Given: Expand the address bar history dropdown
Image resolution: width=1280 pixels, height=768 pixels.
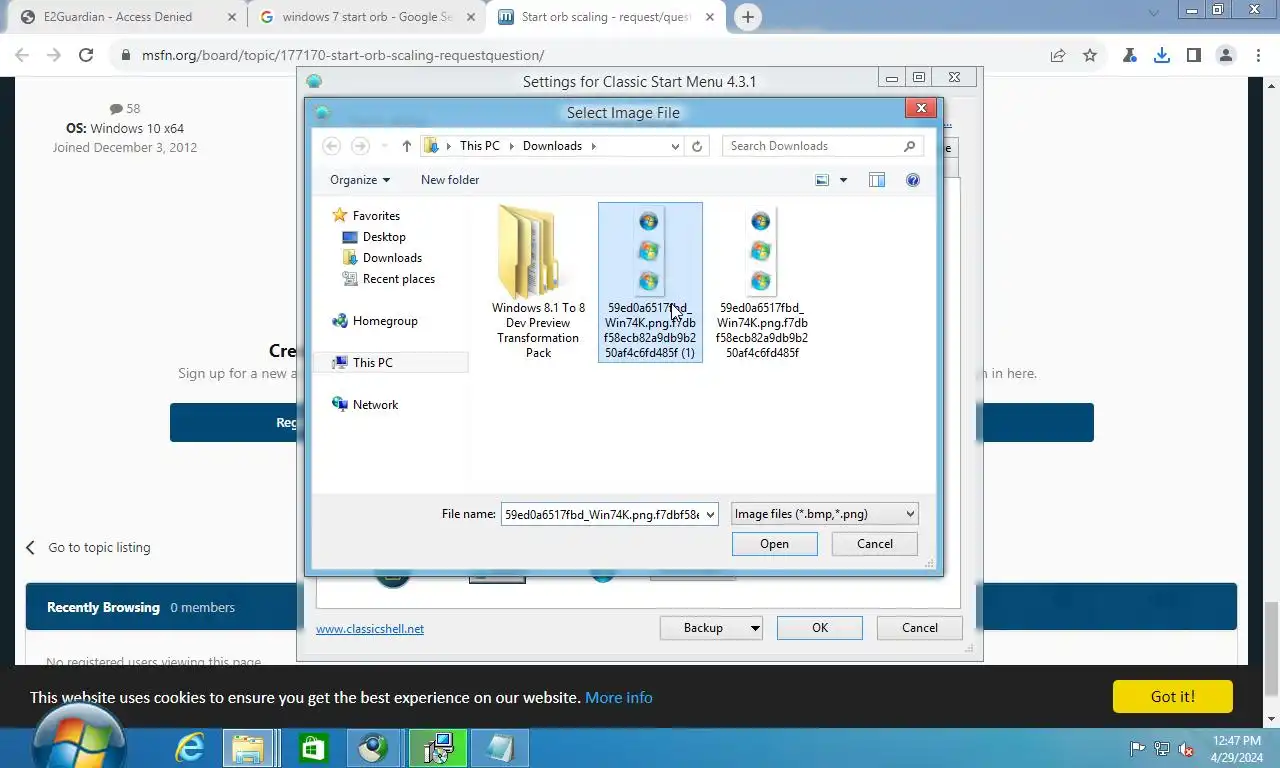Looking at the screenshot, I should click(x=675, y=146).
